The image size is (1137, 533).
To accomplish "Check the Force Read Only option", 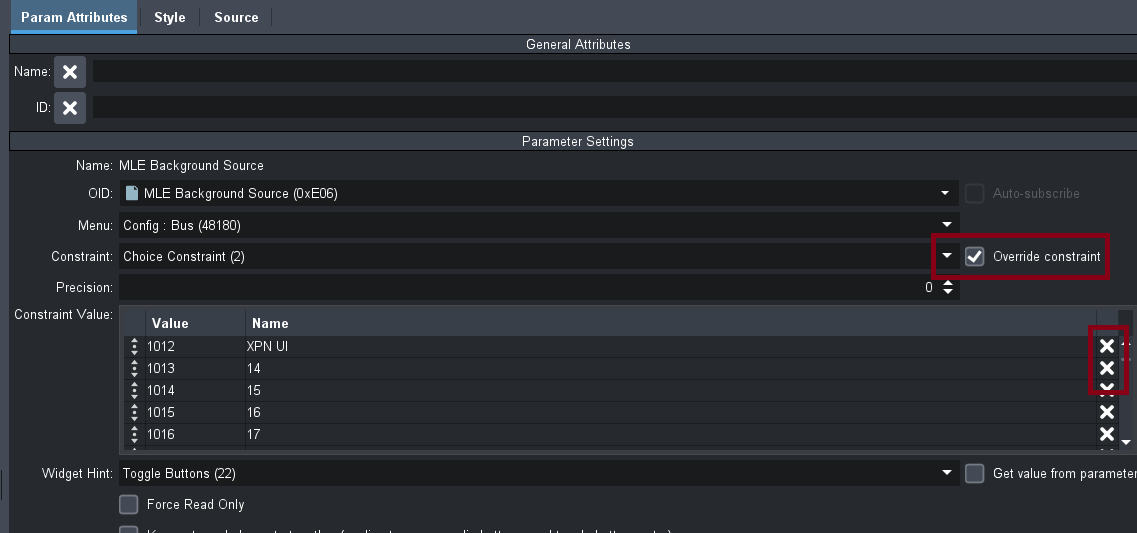I will pos(128,505).
